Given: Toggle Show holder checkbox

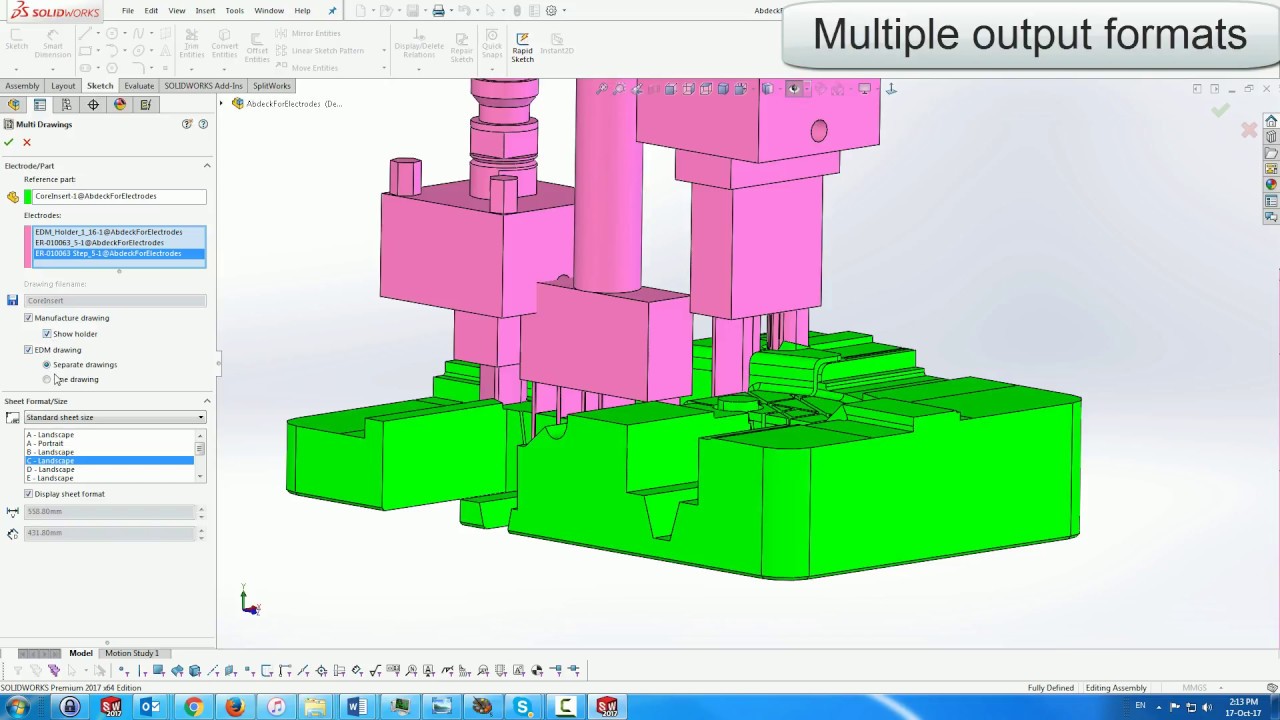Looking at the screenshot, I should (x=47, y=334).
